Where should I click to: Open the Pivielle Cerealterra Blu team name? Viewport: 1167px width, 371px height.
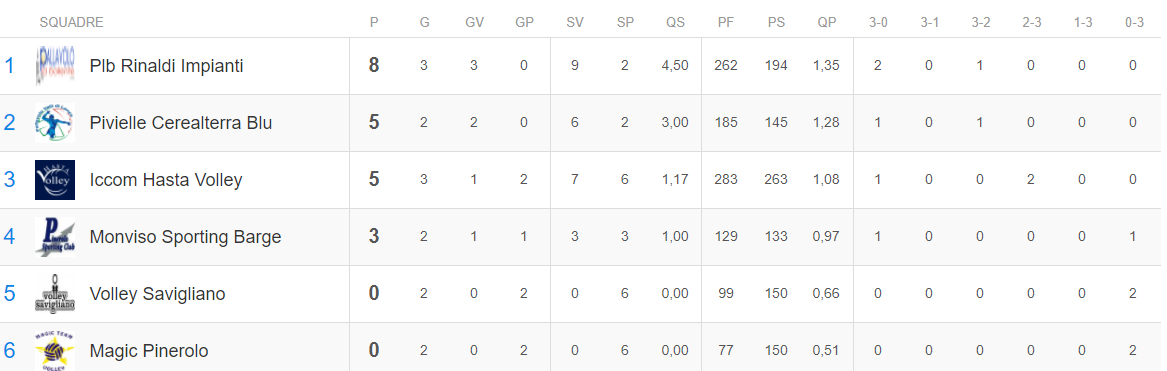[x=181, y=123]
